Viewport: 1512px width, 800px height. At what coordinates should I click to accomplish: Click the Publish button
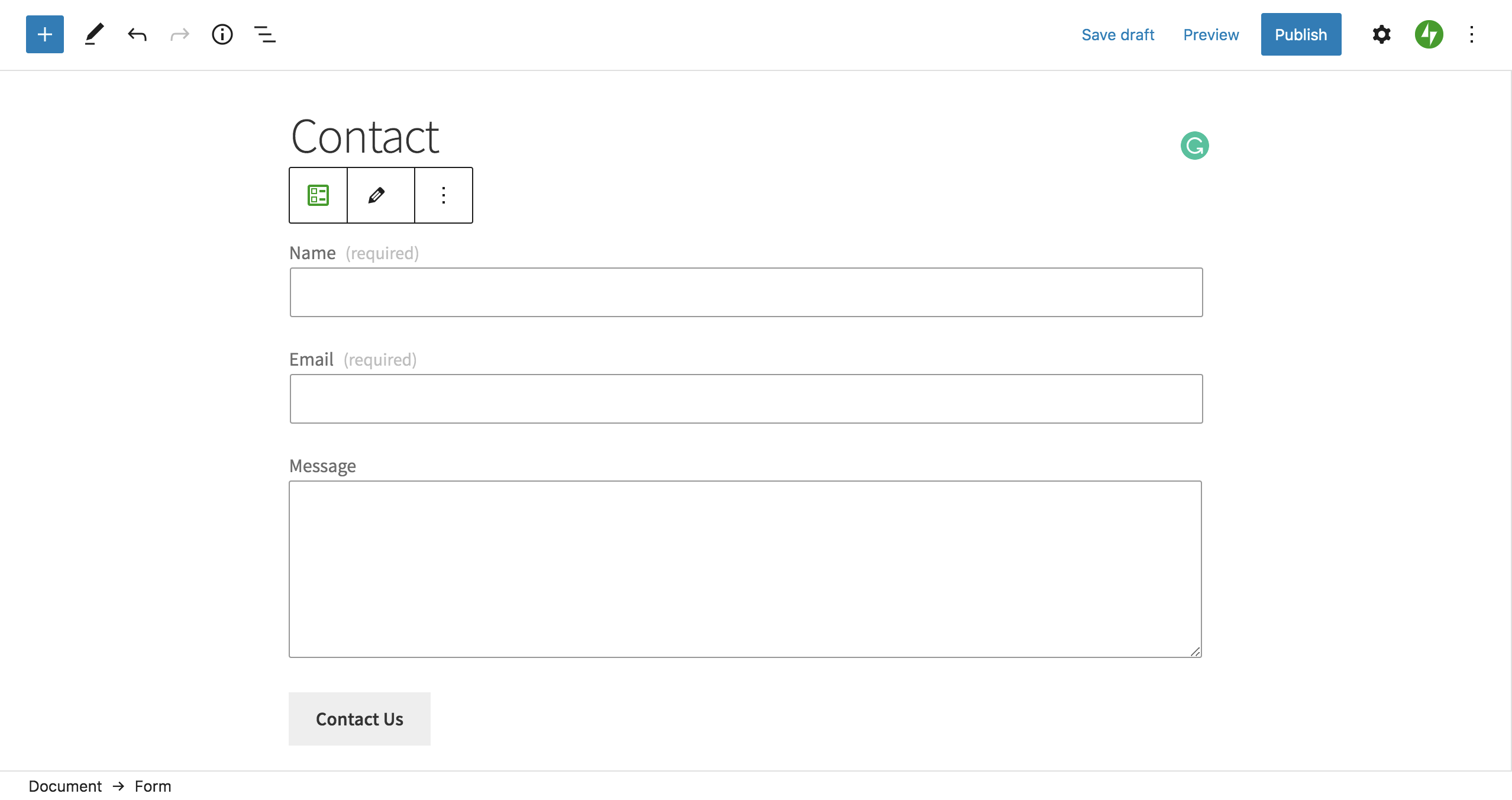(x=1300, y=34)
